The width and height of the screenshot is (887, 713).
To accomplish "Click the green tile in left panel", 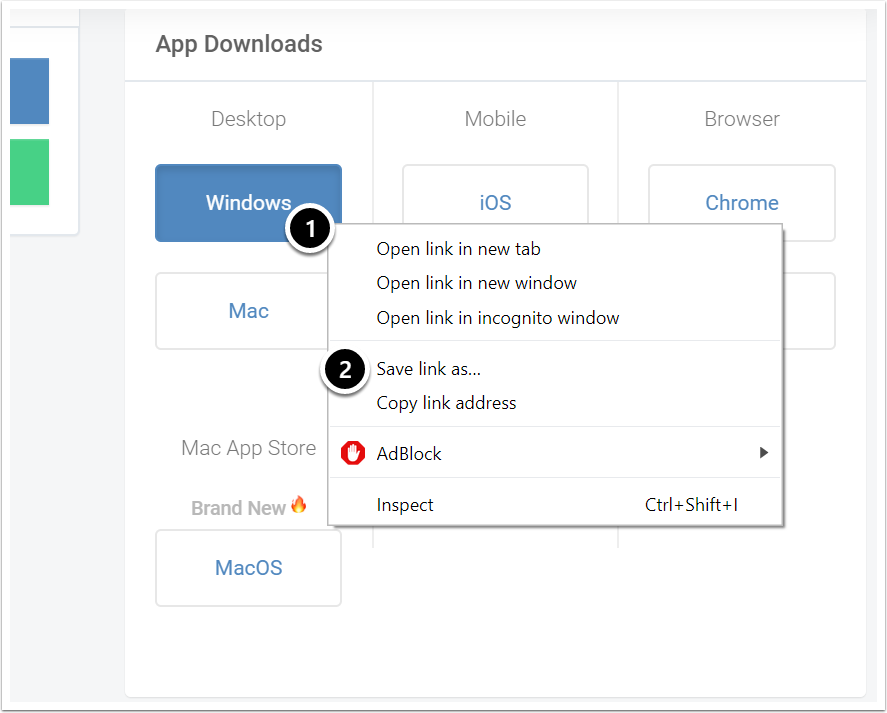I will (29, 172).
